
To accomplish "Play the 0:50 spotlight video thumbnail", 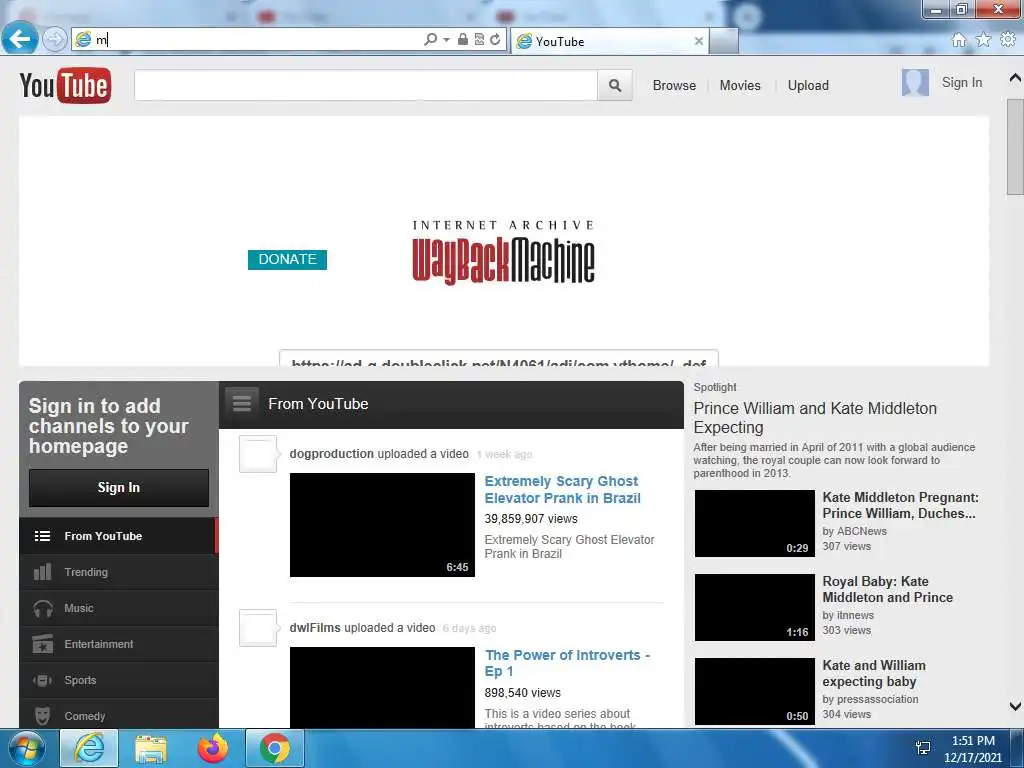I will point(754,692).
